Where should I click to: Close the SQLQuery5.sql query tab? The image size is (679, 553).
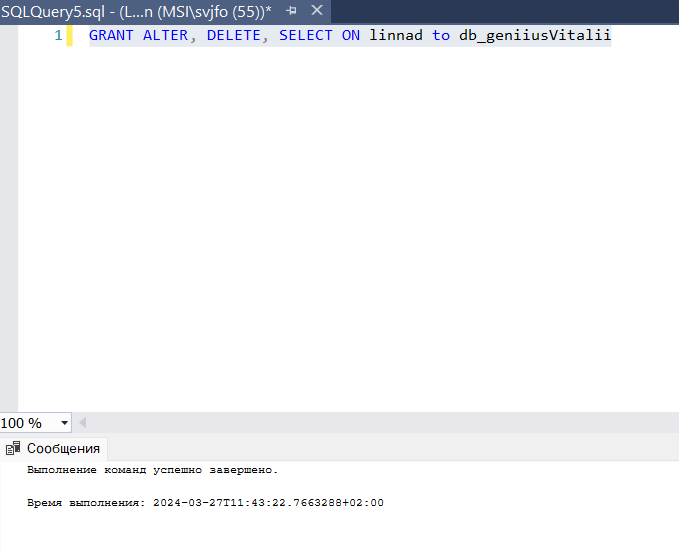click(x=317, y=10)
